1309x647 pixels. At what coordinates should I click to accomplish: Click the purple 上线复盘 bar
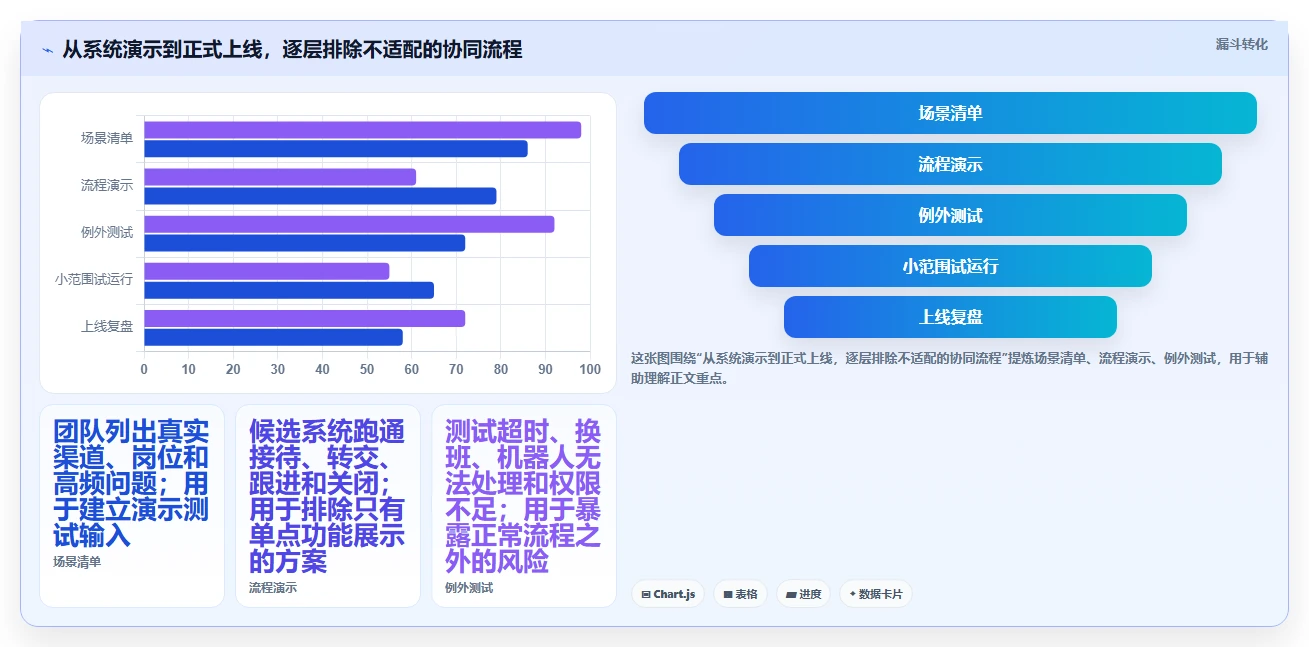304,318
